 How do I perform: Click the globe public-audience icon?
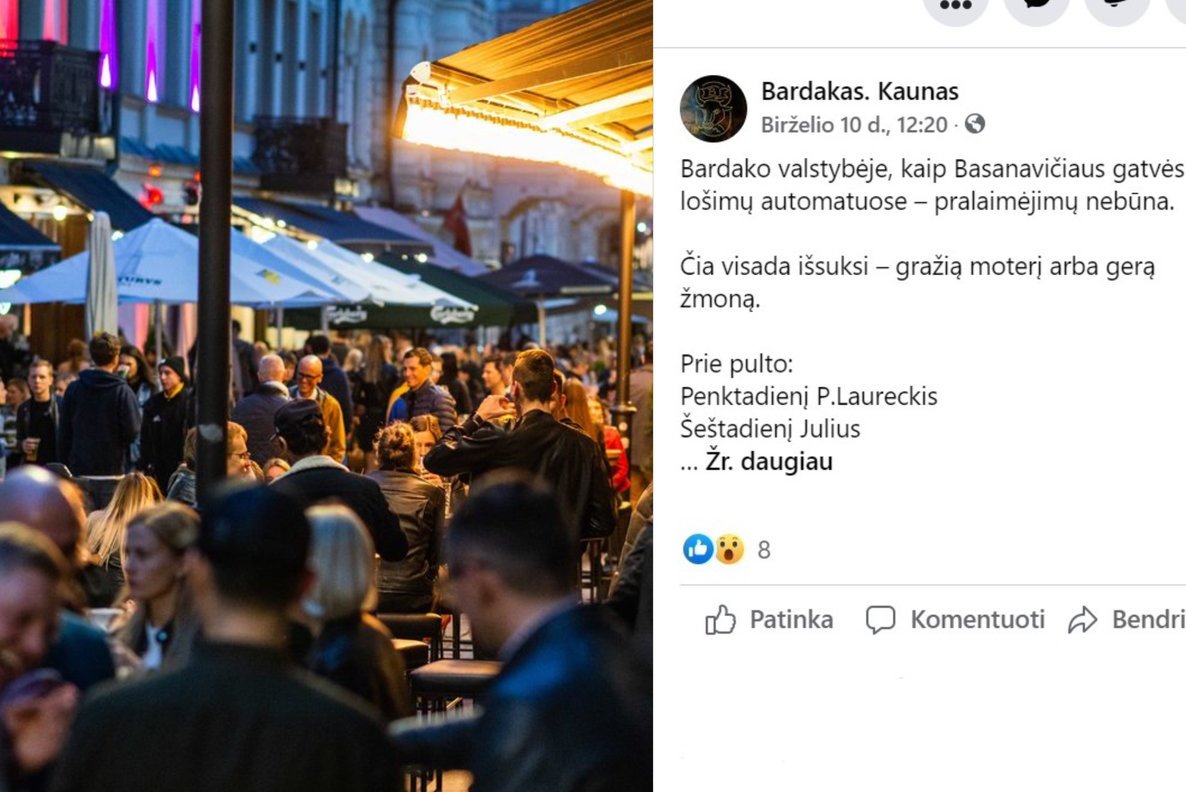tap(975, 124)
